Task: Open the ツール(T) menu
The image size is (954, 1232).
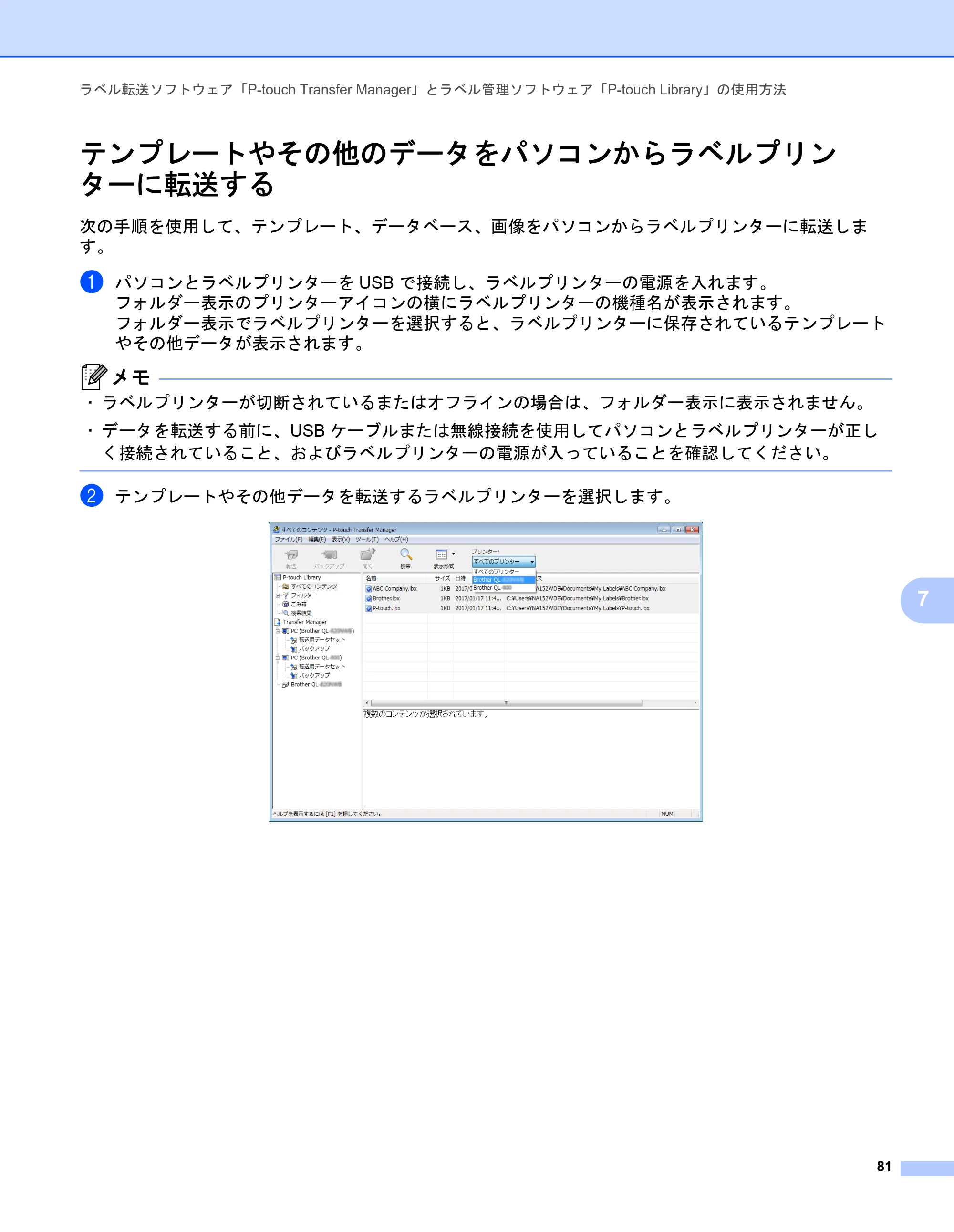Action: point(367,539)
